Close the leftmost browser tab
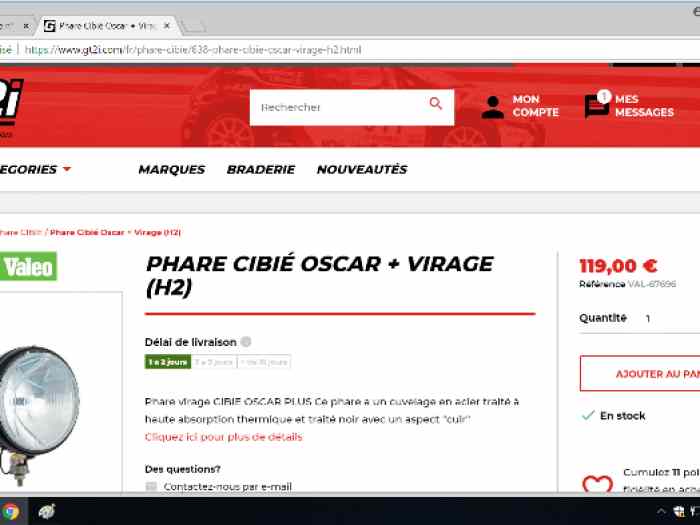This screenshot has height=525, width=700. point(26,26)
